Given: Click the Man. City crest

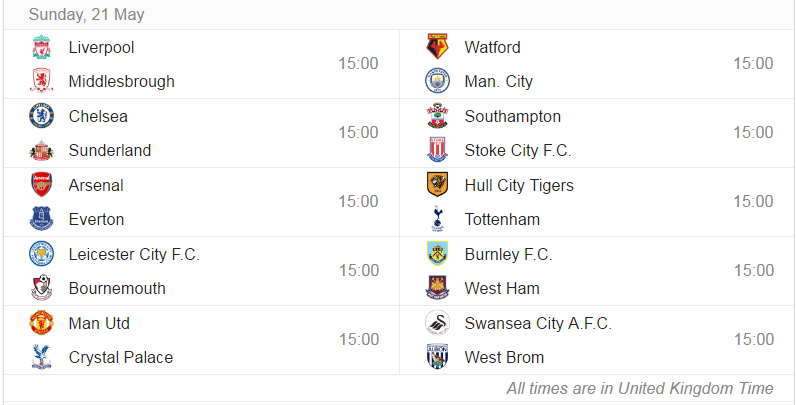Looking at the screenshot, I should (437, 81).
